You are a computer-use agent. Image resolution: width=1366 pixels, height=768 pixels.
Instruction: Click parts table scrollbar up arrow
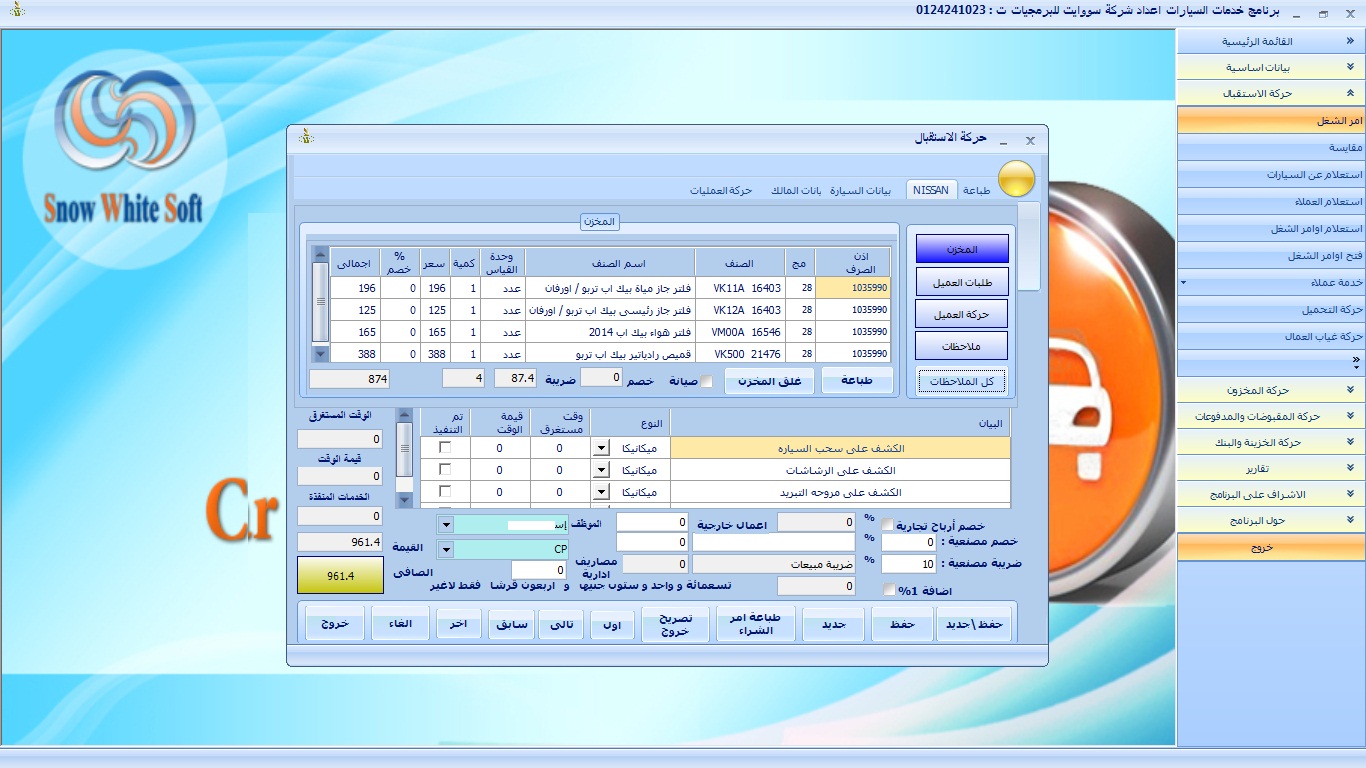pos(320,254)
